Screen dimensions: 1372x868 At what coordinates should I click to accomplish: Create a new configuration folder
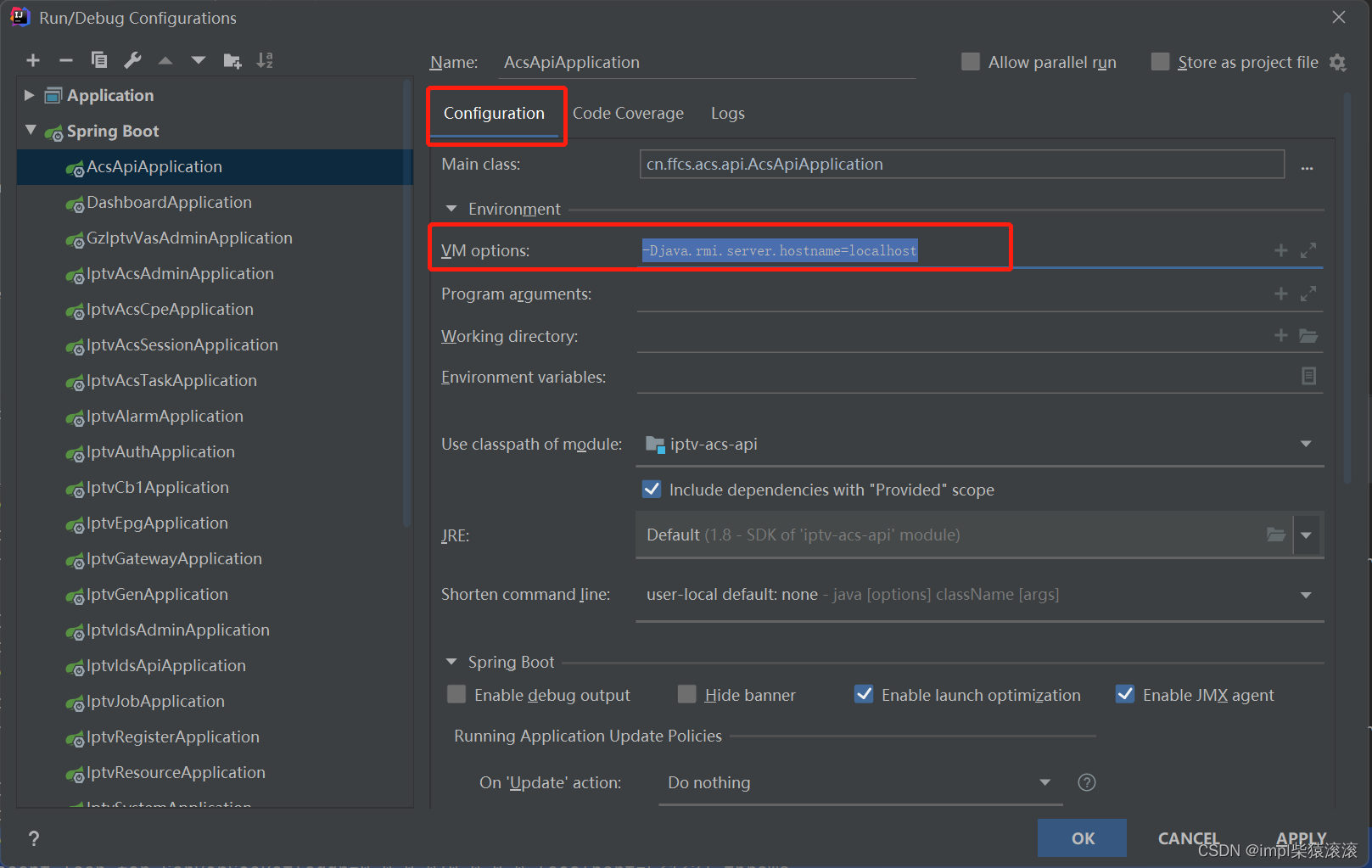click(x=232, y=60)
